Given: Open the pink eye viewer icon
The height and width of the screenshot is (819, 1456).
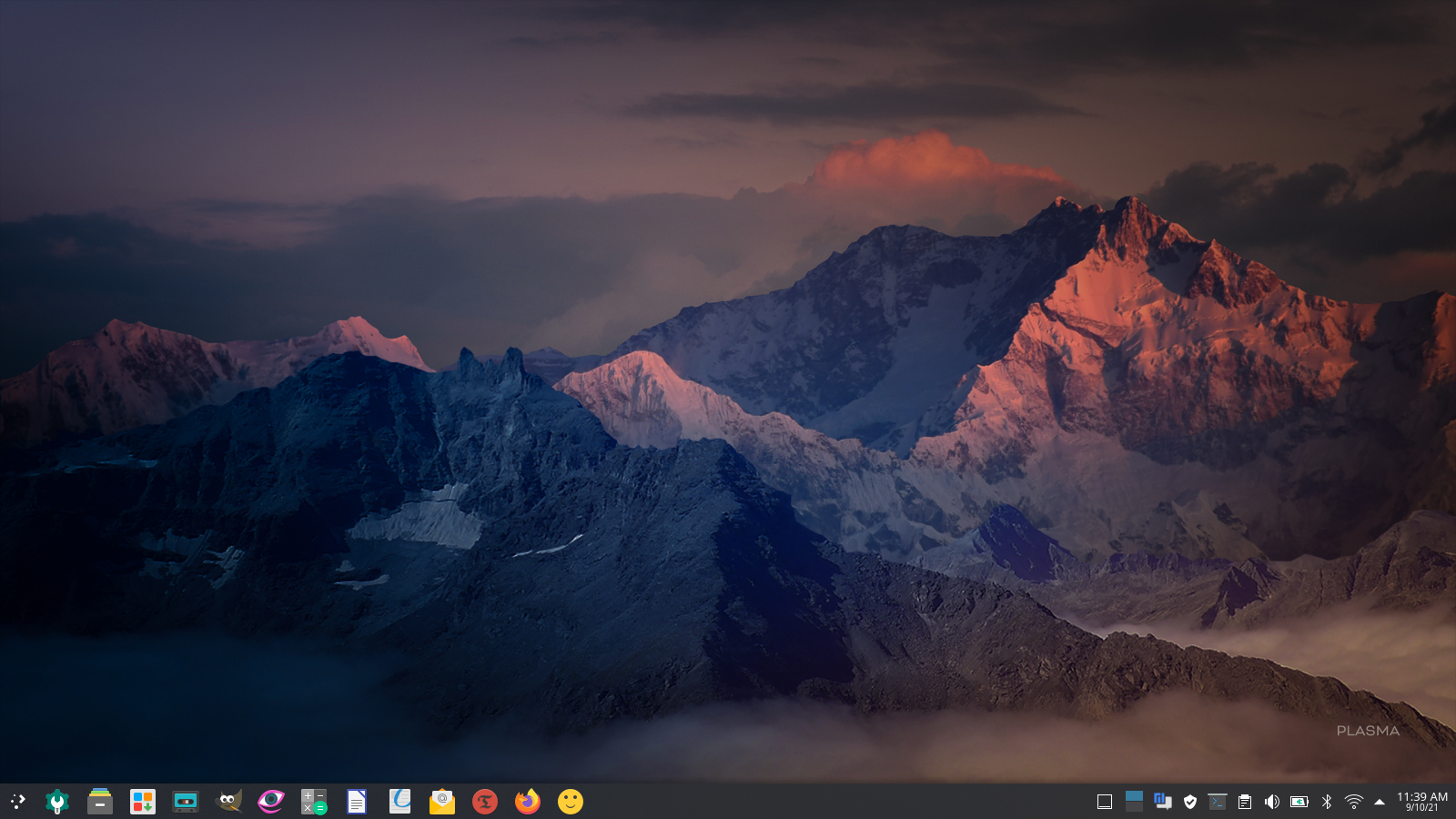Looking at the screenshot, I should pos(271,802).
